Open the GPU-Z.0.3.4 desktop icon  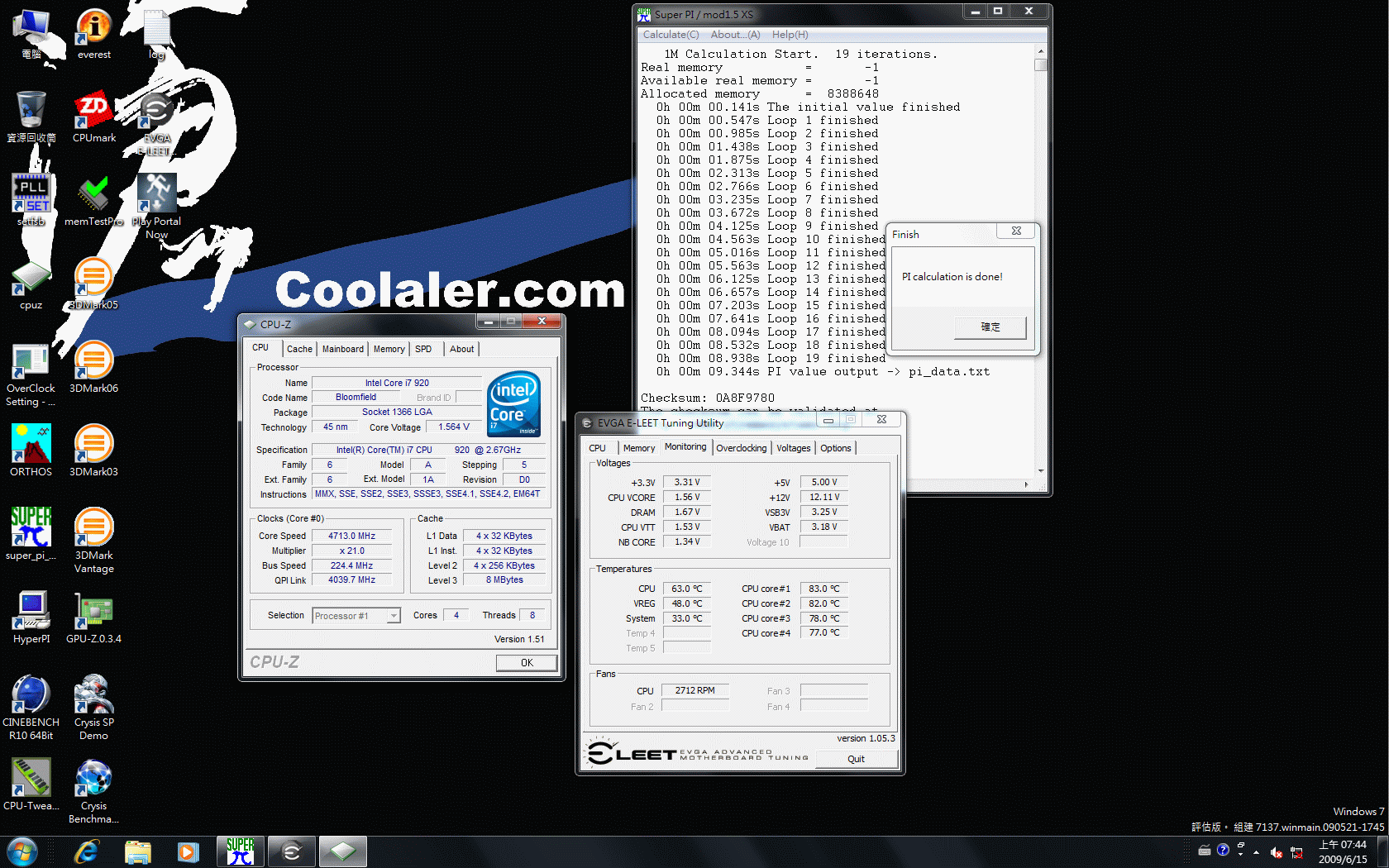click(x=94, y=618)
